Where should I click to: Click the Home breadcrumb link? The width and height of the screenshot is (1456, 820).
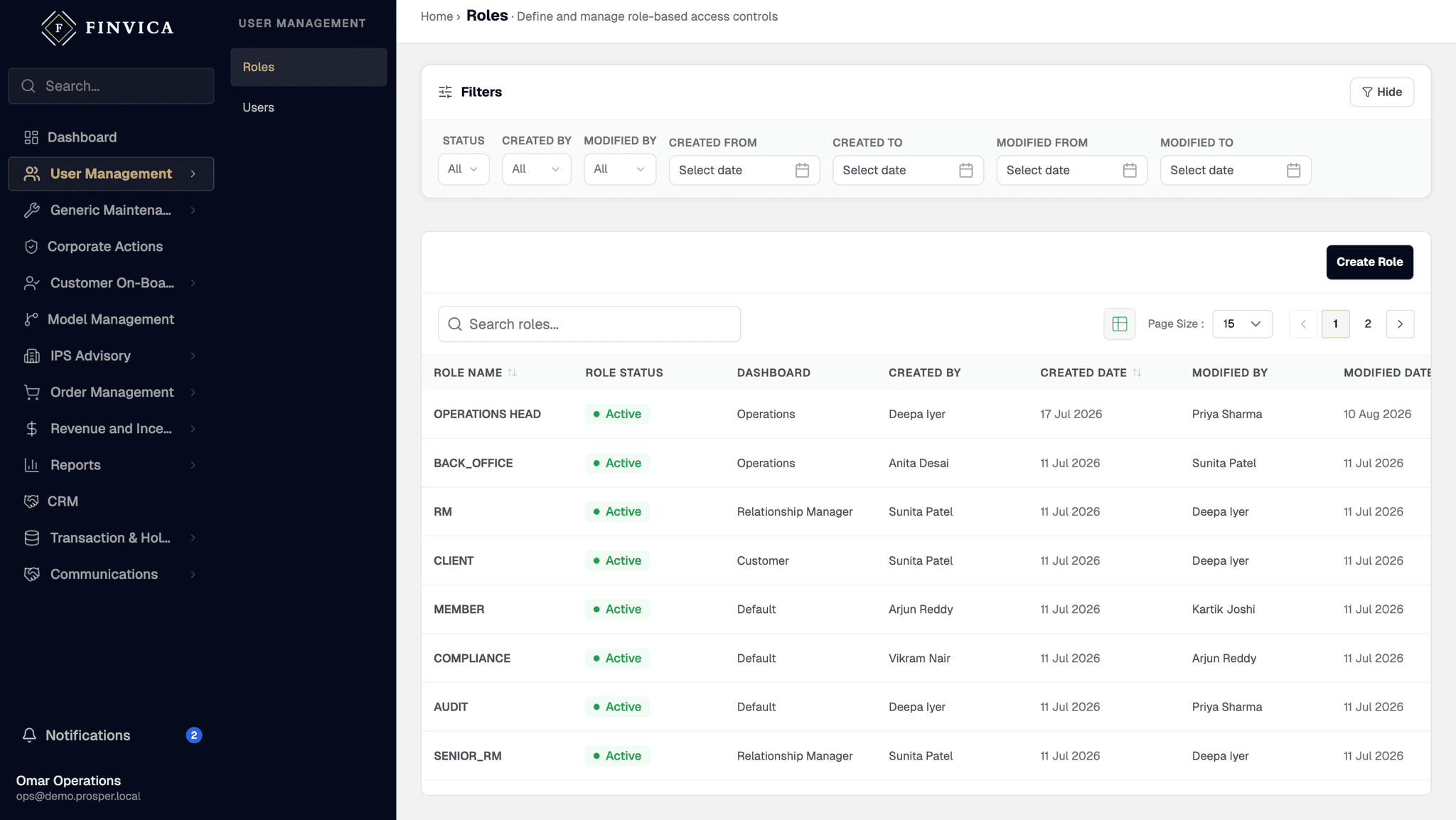point(437,16)
